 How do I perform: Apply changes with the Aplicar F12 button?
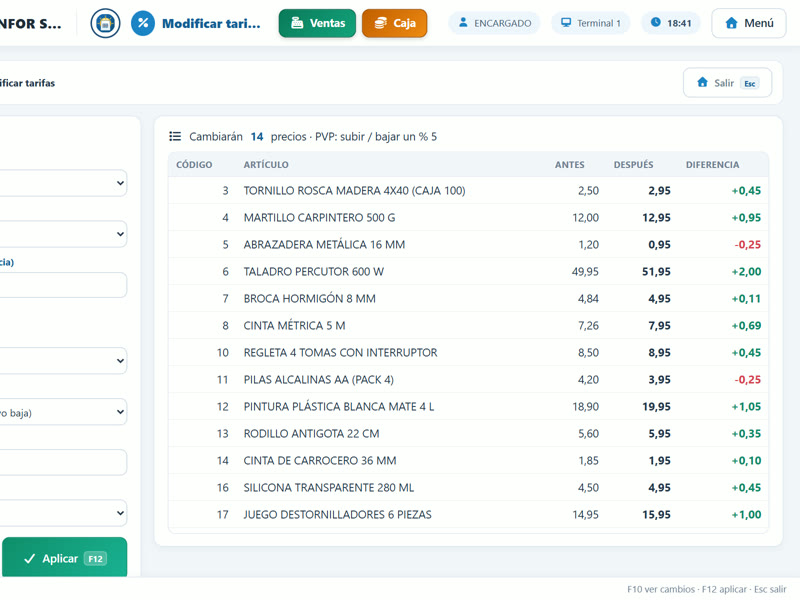(x=65, y=558)
